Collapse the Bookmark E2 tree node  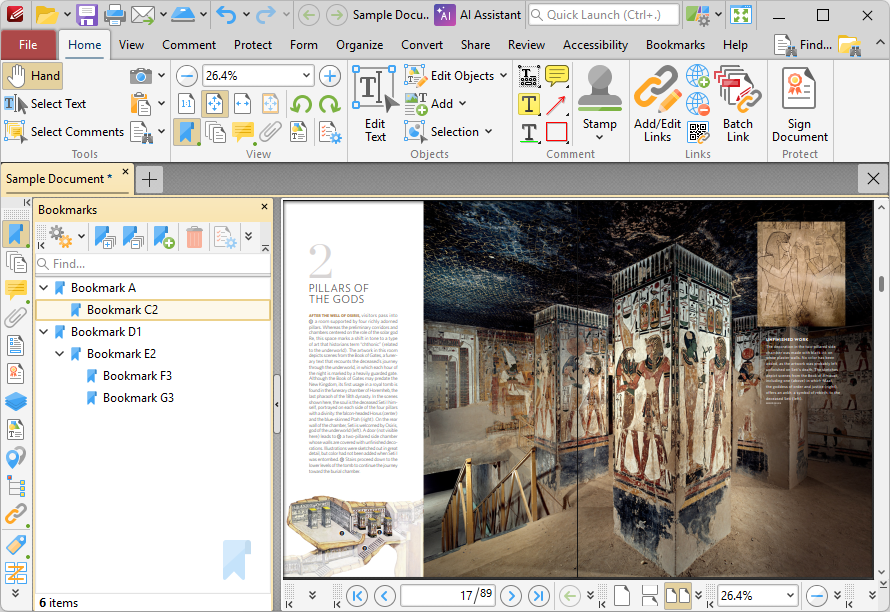click(60, 354)
